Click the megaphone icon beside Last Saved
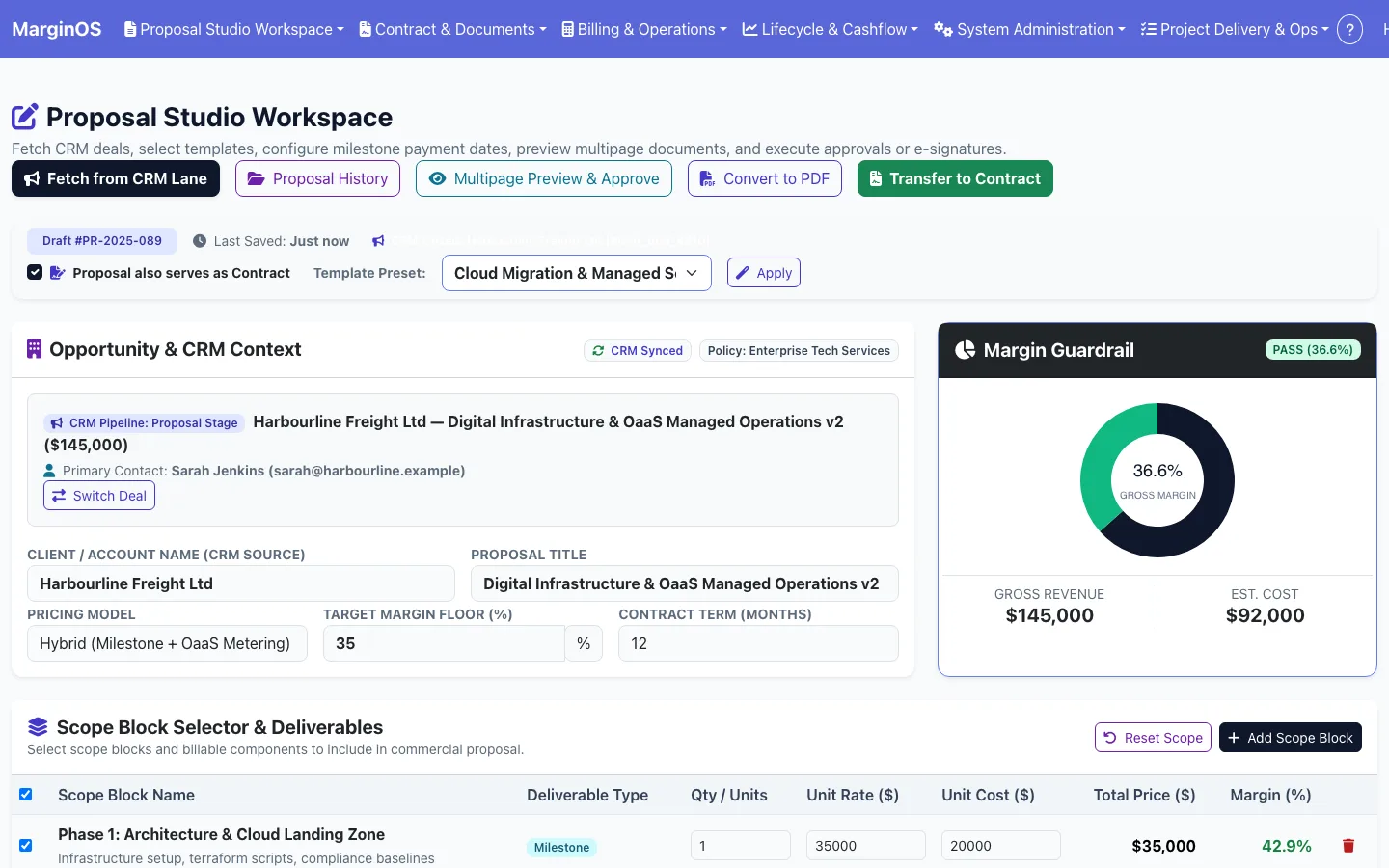Viewport: 1389px width, 868px height. click(x=378, y=241)
